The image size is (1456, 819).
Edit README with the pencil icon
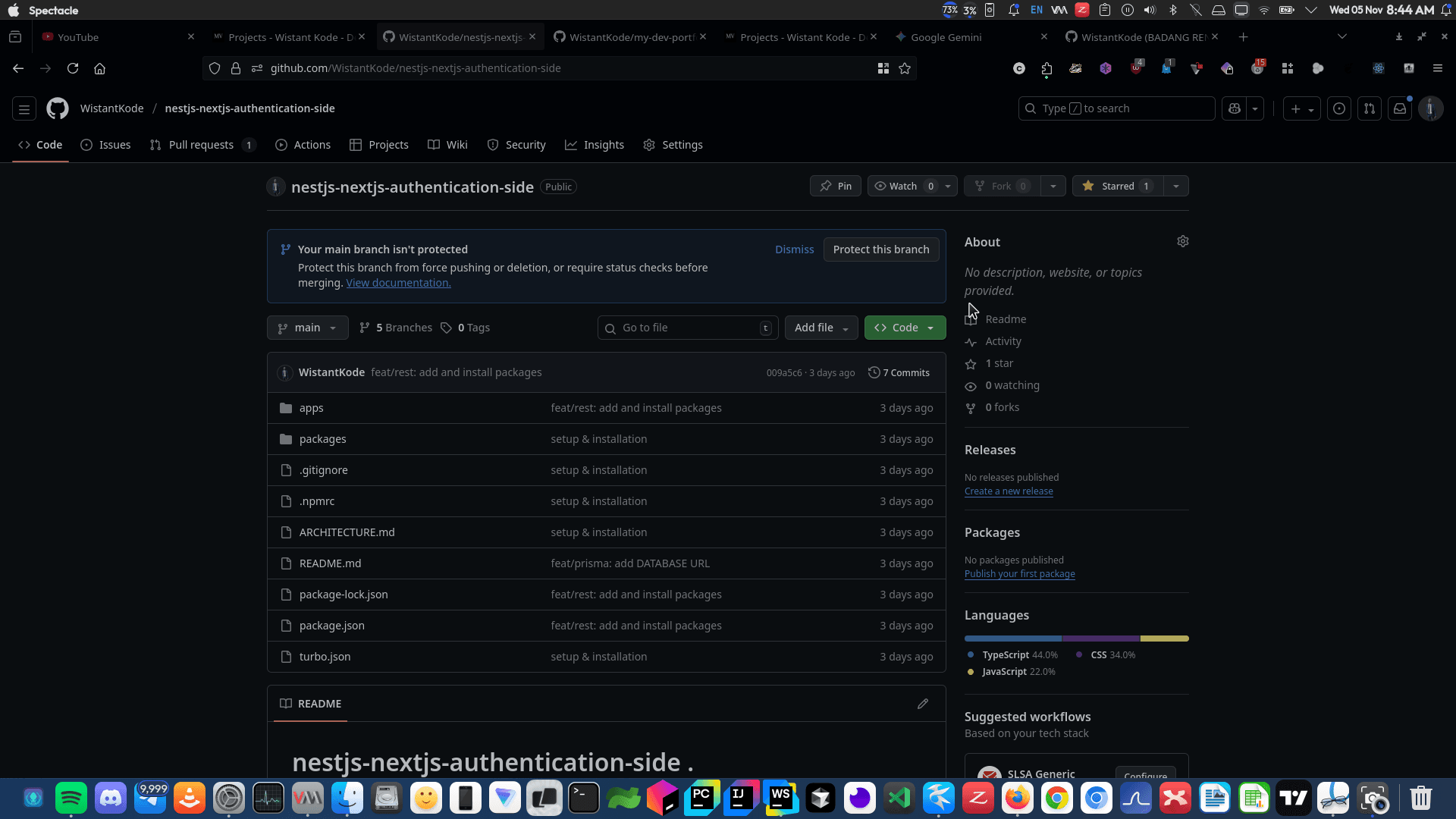pyautogui.click(x=922, y=704)
